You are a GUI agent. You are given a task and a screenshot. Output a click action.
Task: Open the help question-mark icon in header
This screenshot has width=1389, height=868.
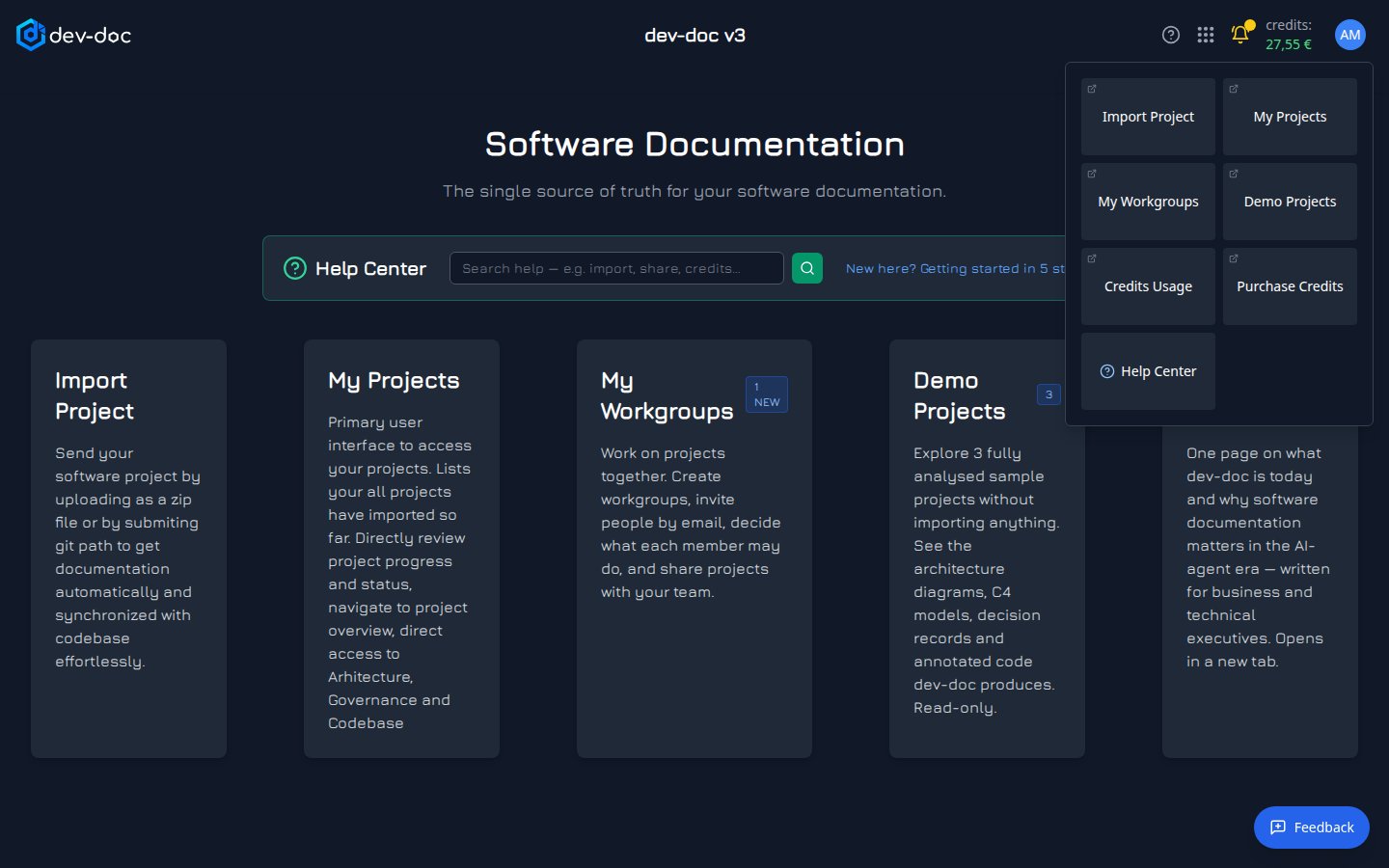[1171, 35]
